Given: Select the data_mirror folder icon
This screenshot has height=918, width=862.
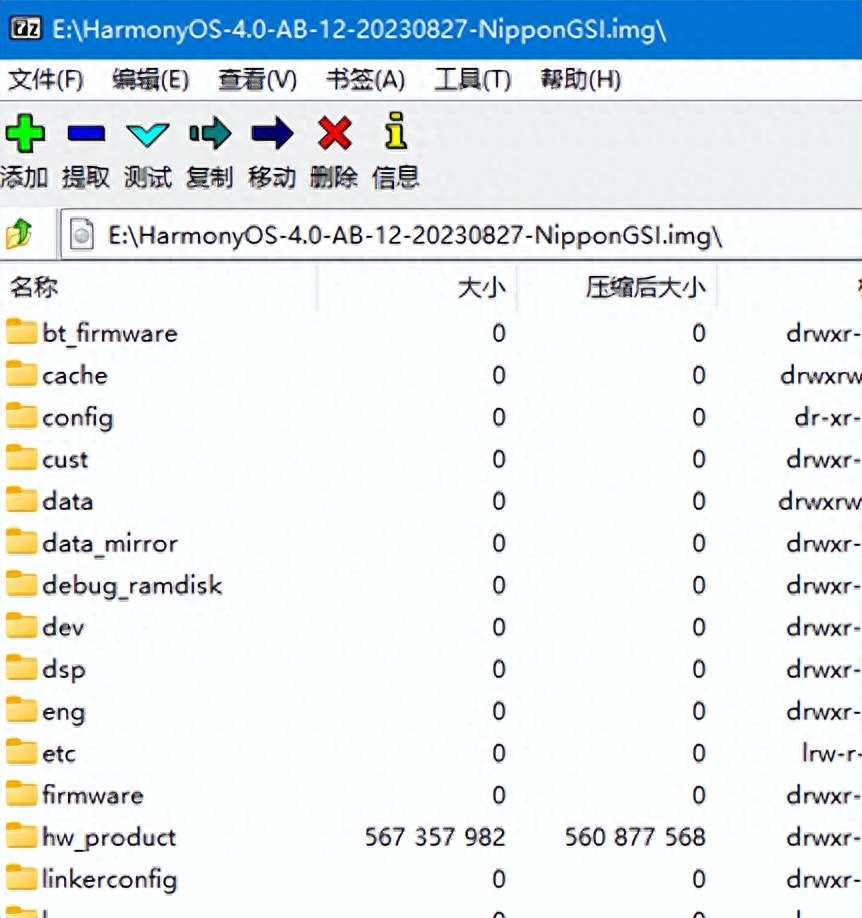Looking at the screenshot, I should [22, 543].
